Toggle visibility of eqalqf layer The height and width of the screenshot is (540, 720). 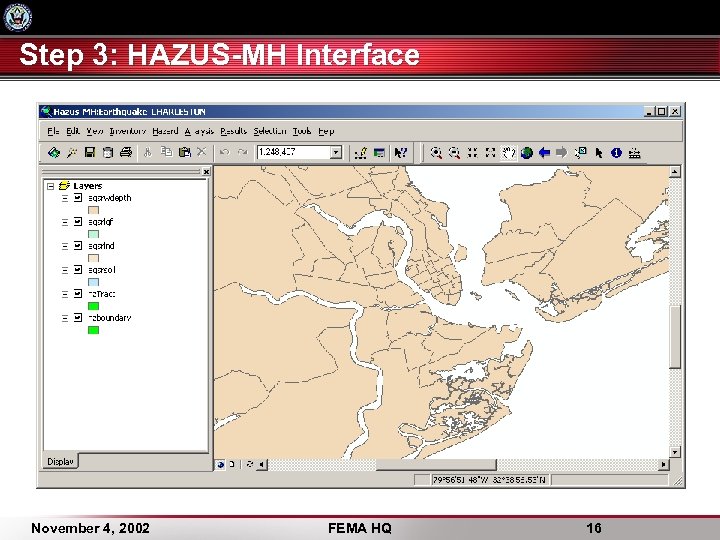click(78, 222)
